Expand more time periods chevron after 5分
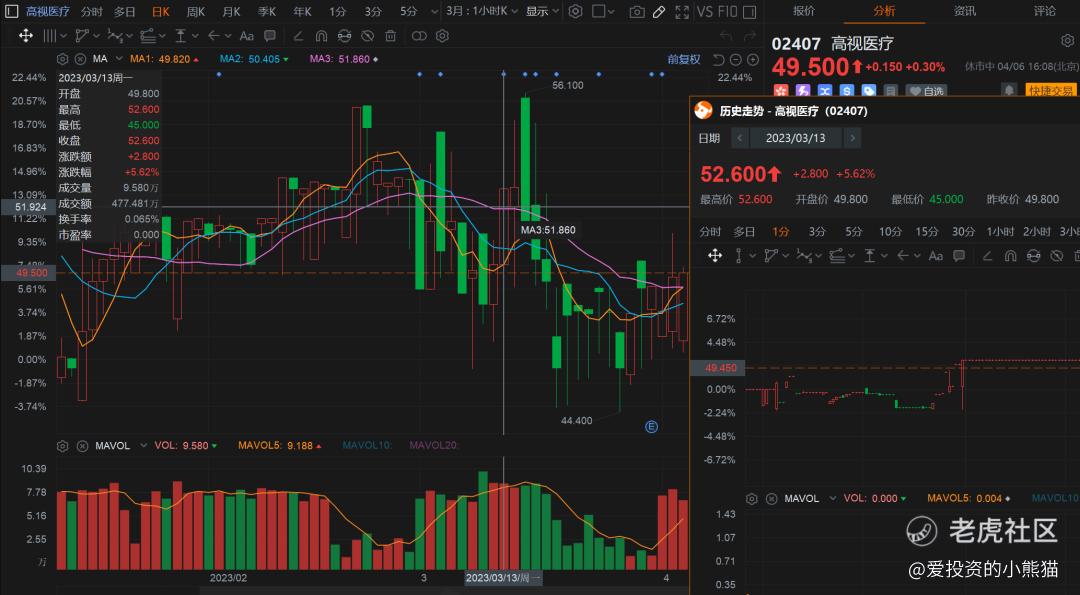1080x595 pixels. click(x=434, y=12)
